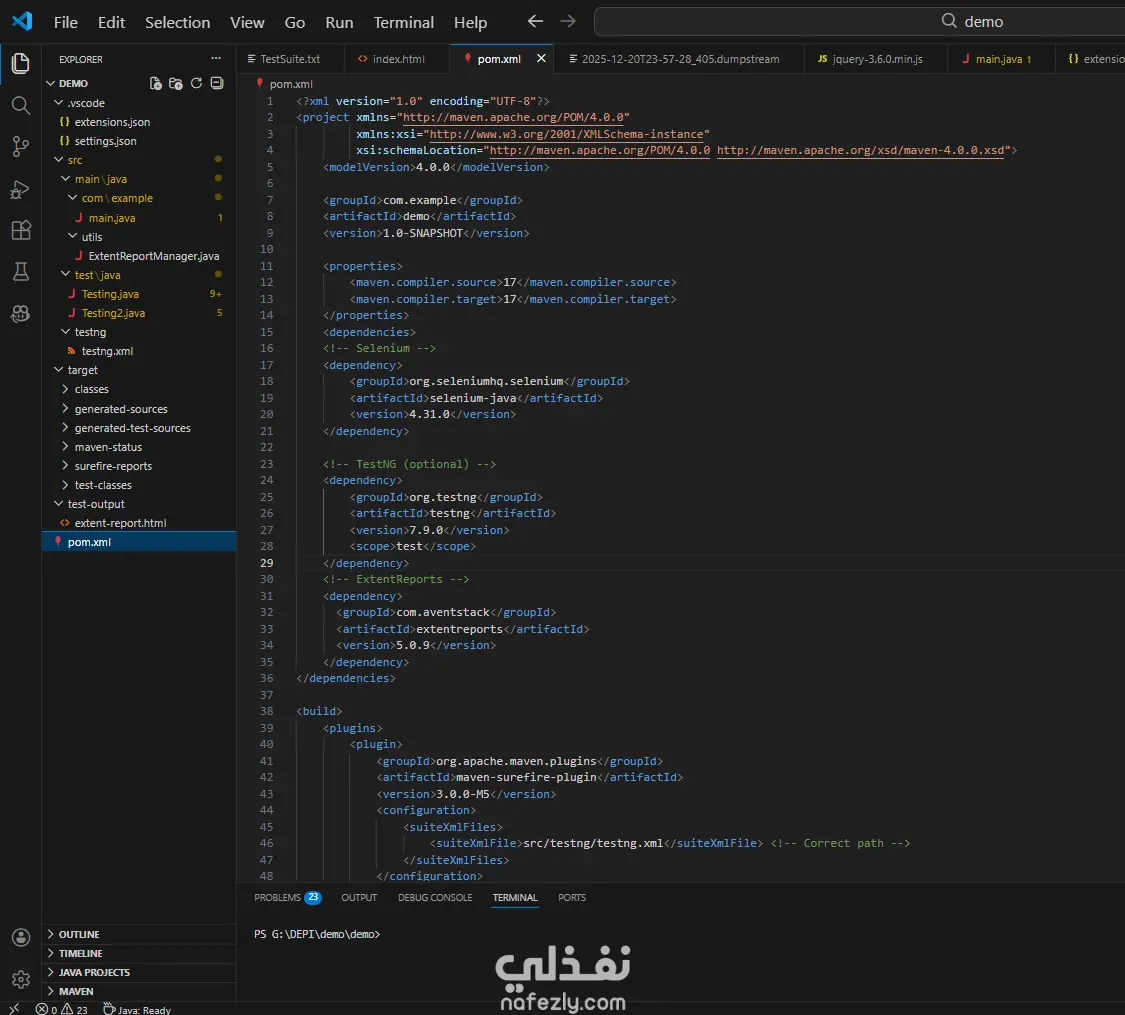Click the New File icon in Explorer
1125x1015 pixels.
point(155,83)
